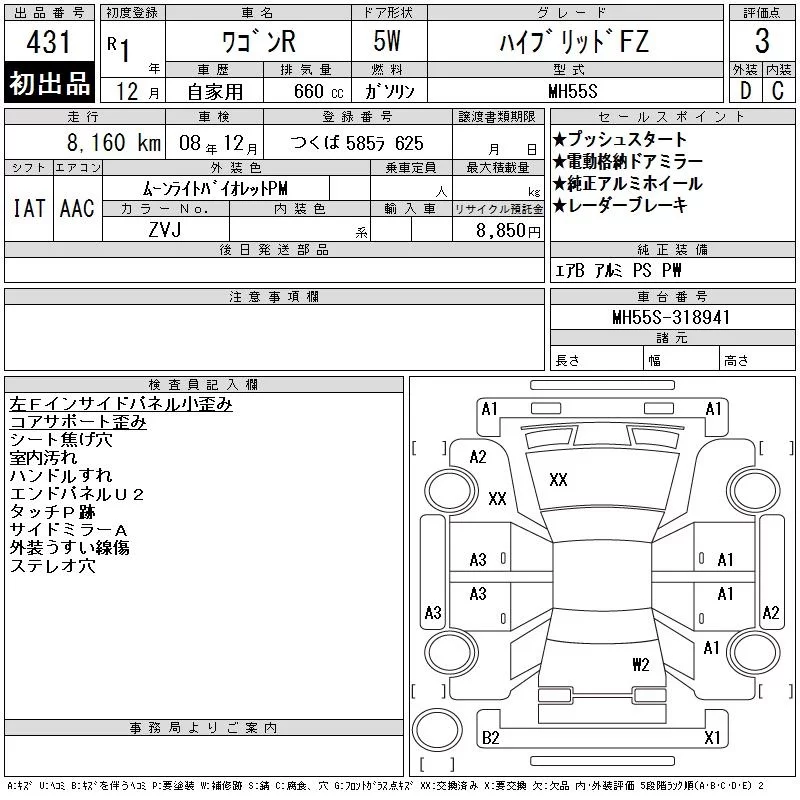
Task: Select the note シート焦げ穴
Action: [61, 440]
